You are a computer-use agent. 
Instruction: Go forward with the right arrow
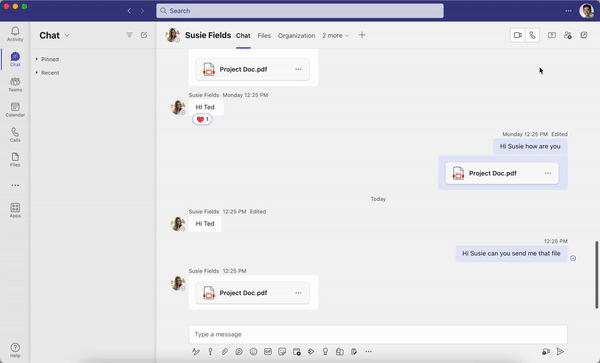click(x=142, y=11)
